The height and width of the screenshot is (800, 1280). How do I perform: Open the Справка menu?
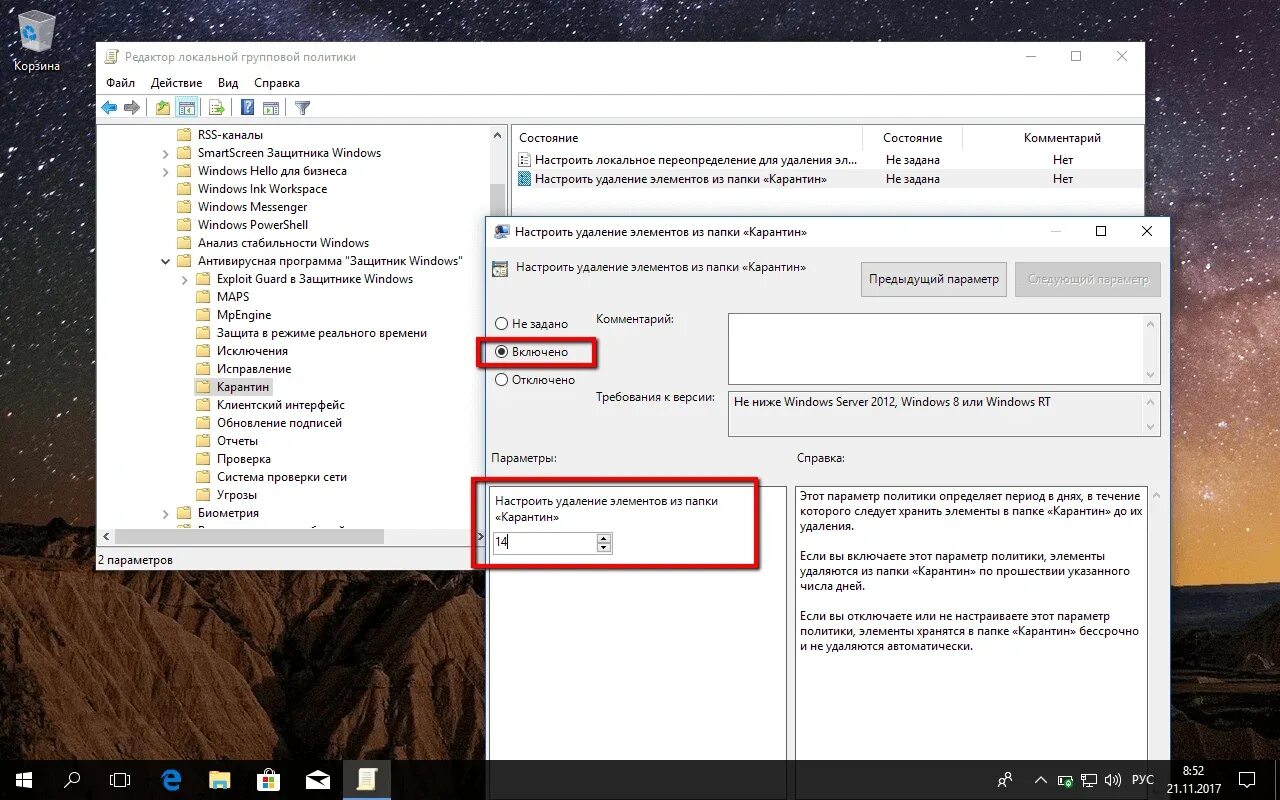coord(277,83)
